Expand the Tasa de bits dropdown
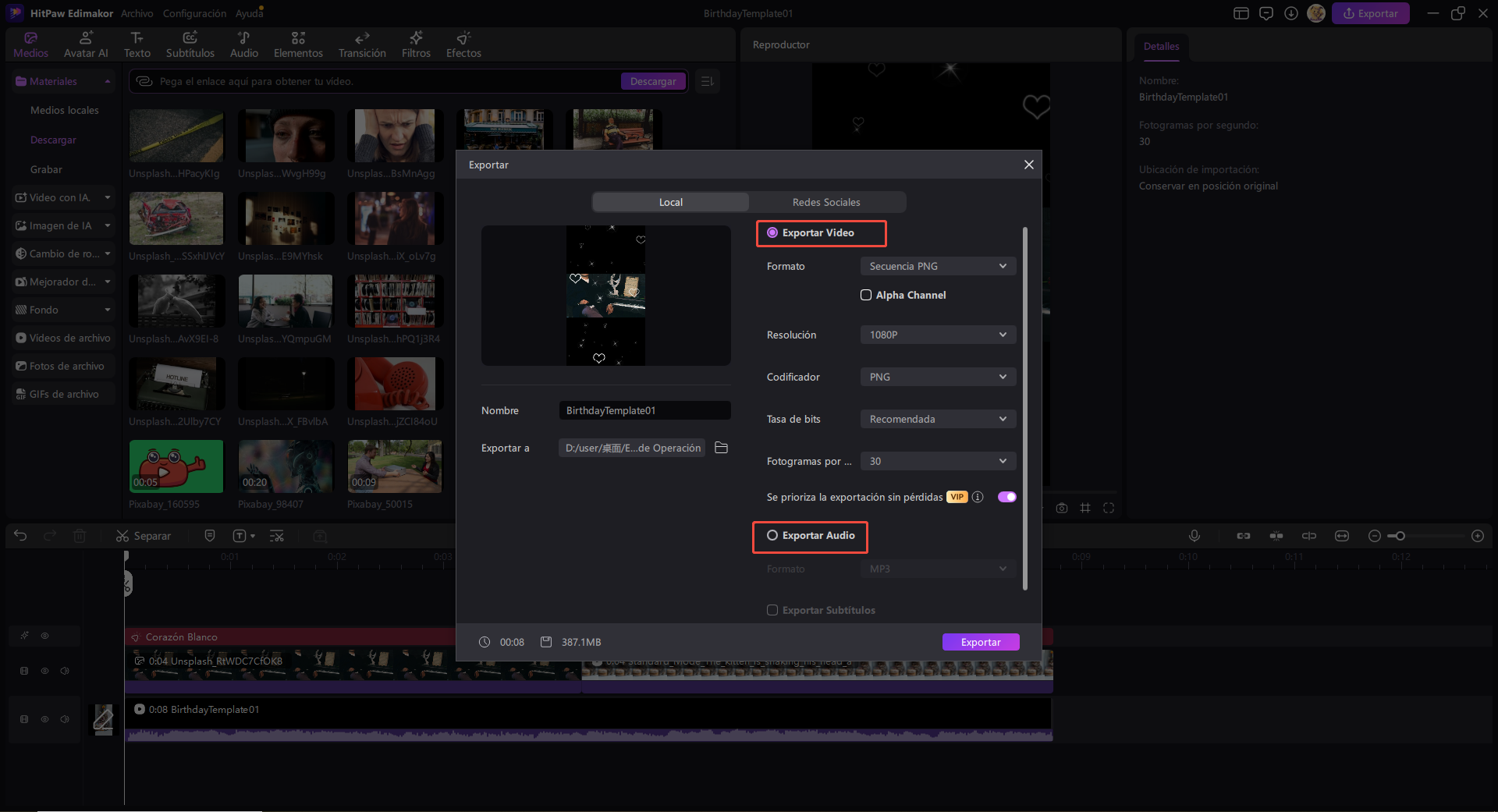 click(x=938, y=419)
